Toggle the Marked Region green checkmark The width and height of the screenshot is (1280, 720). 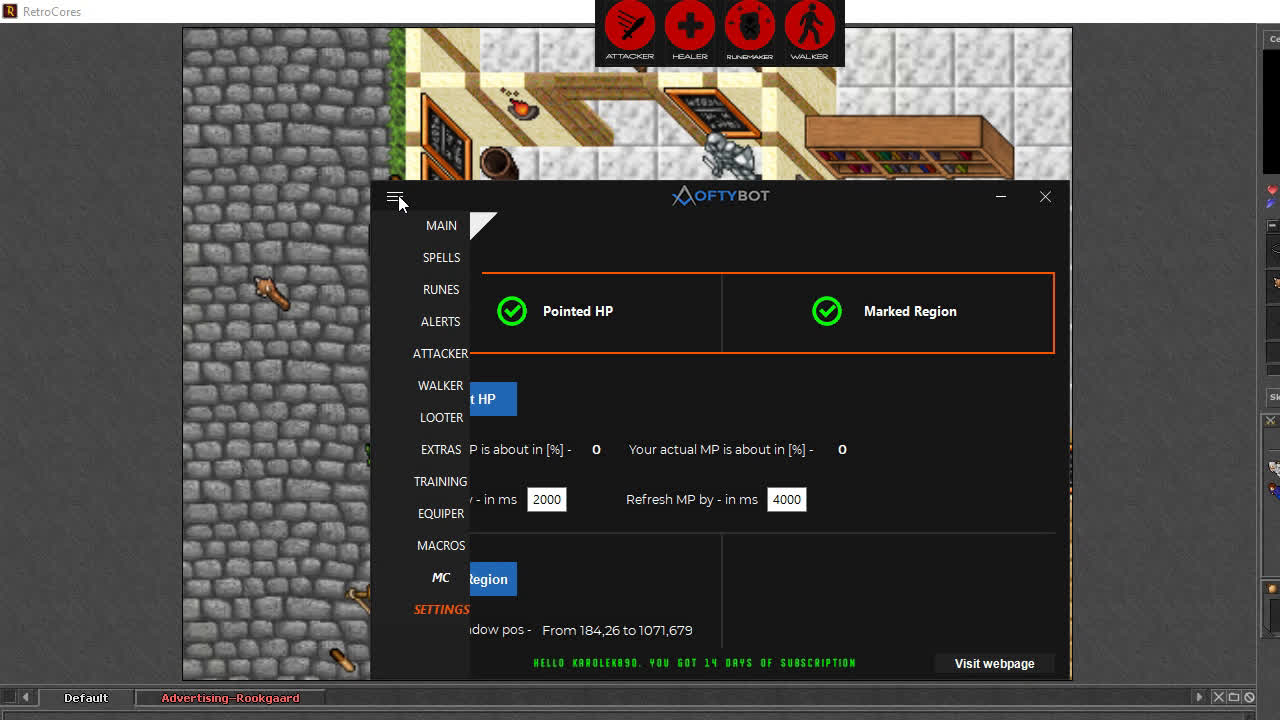pyautogui.click(x=827, y=311)
